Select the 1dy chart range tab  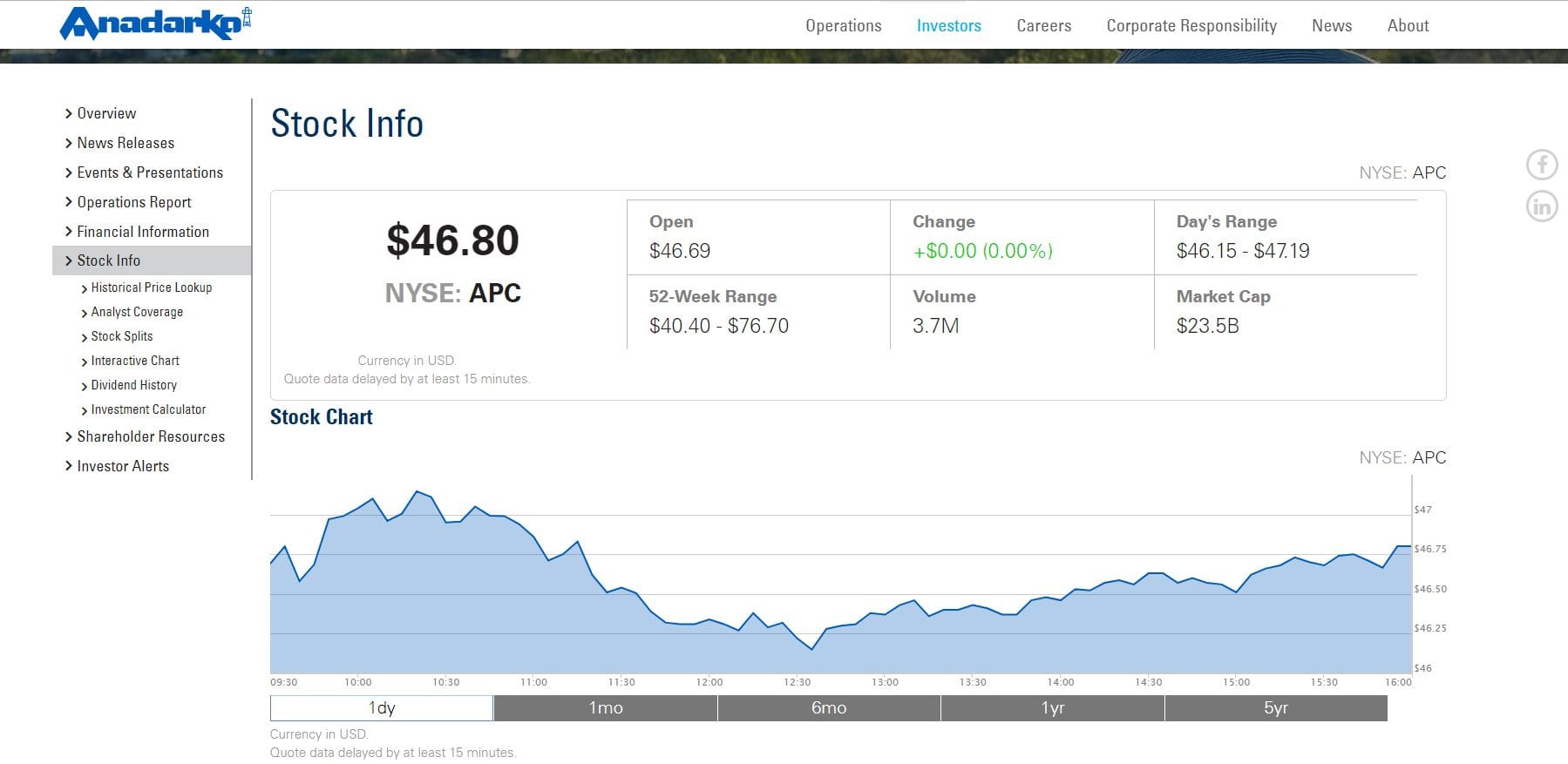coord(382,708)
